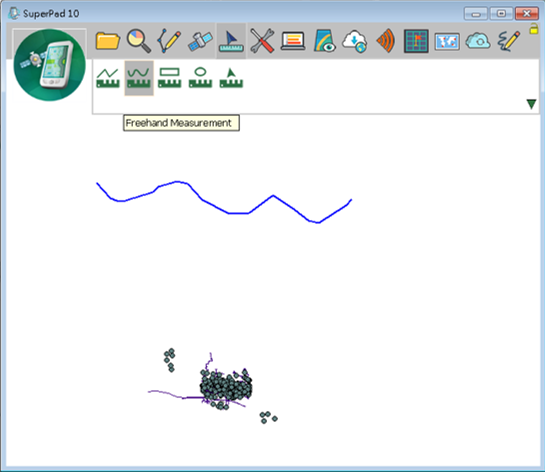Toggle the yellow padlock toolbar lock
The width and height of the screenshot is (545, 472).
[x=534, y=29]
